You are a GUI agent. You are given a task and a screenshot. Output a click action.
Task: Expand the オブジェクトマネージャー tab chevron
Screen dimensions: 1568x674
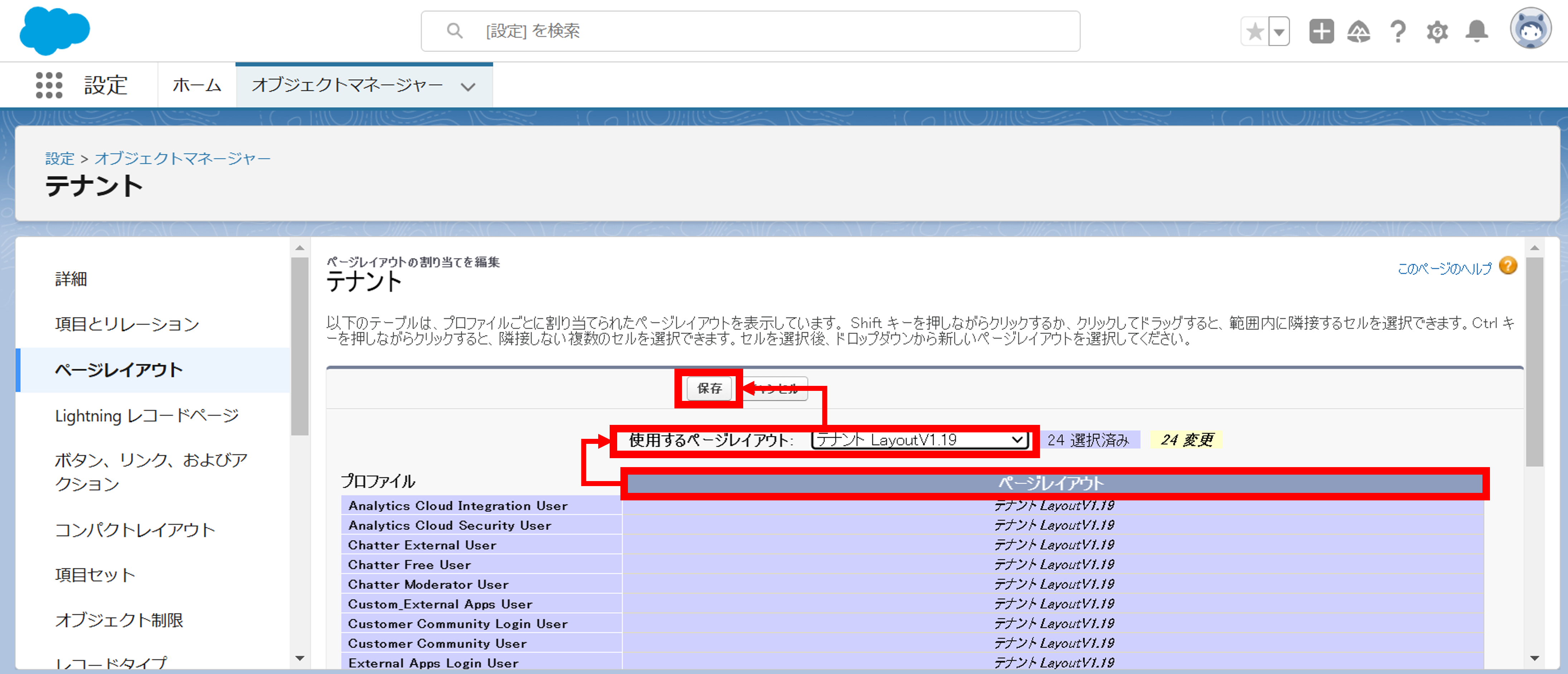pos(468,87)
